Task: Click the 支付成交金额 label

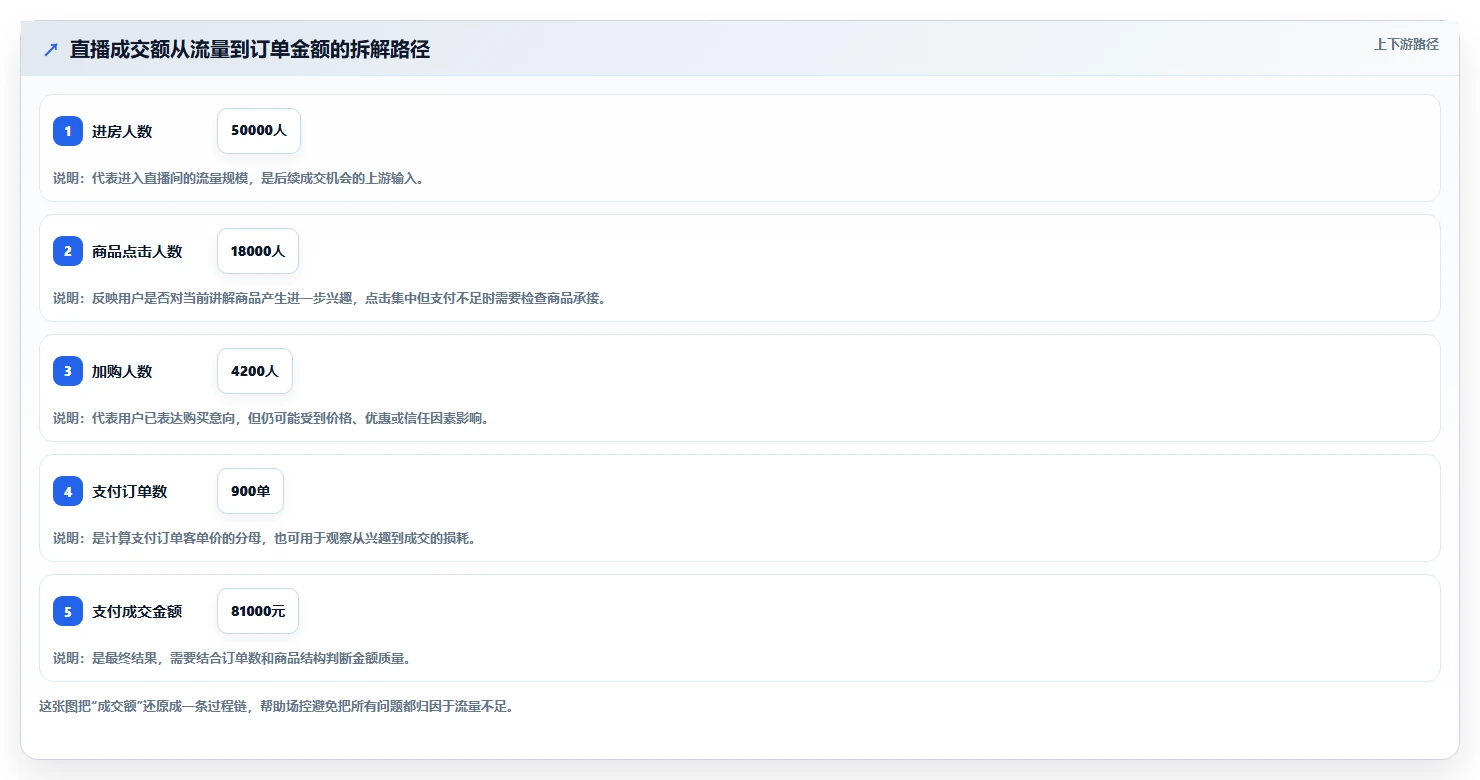Action: click(x=137, y=611)
